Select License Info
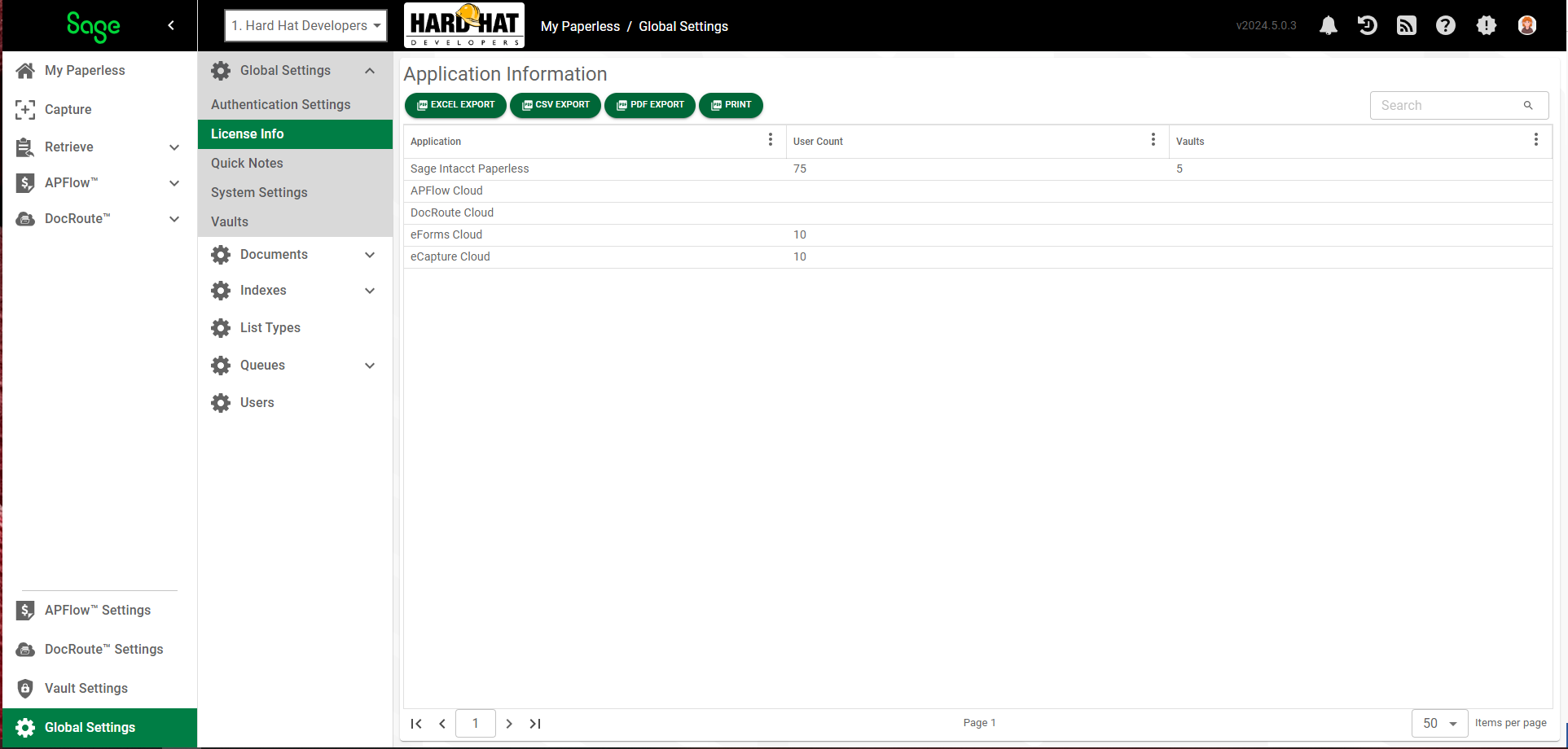The image size is (1568, 749). tap(295, 134)
